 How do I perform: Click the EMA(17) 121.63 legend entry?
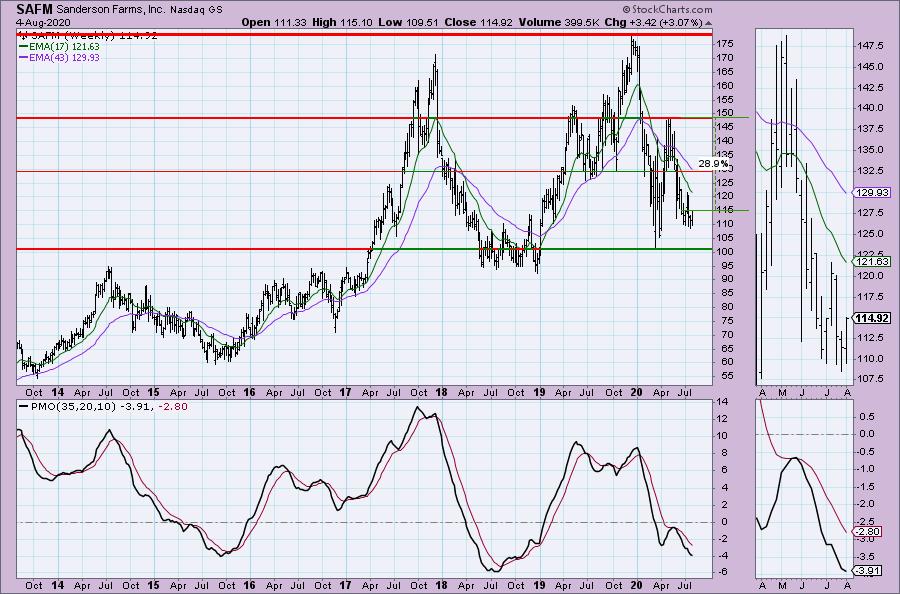[x=59, y=46]
